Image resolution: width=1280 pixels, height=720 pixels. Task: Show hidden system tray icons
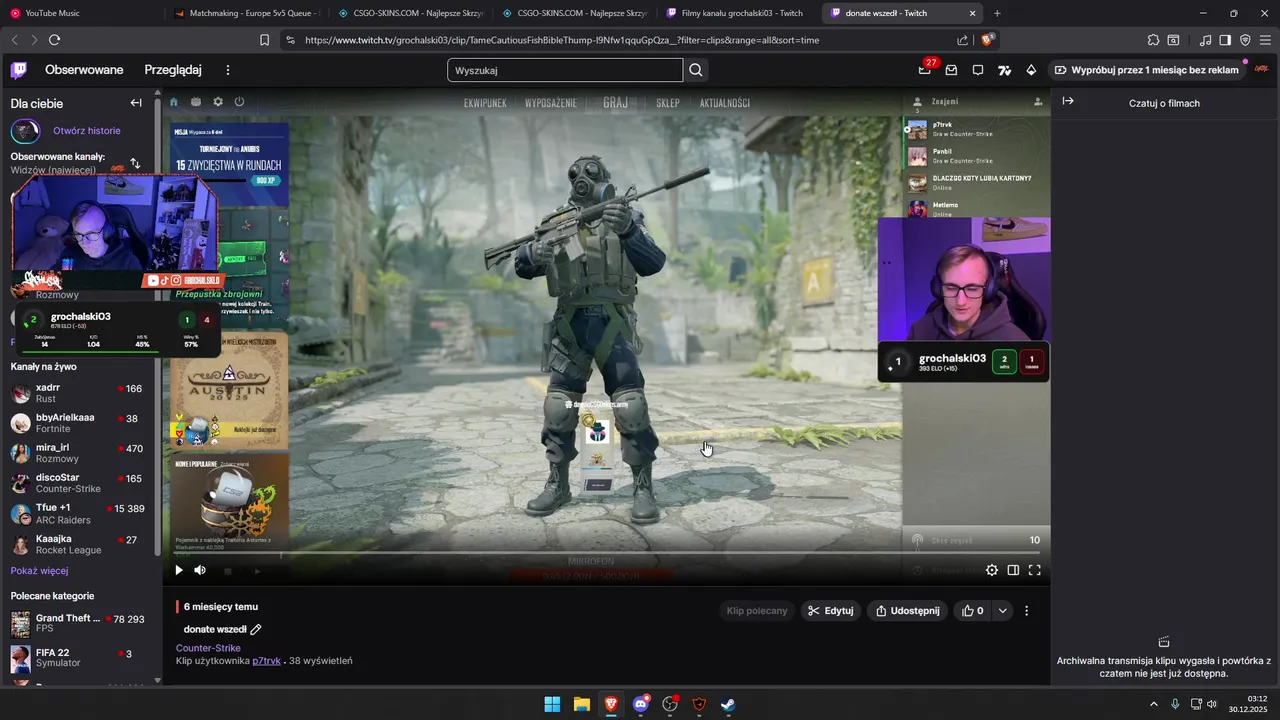point(1153,704)
